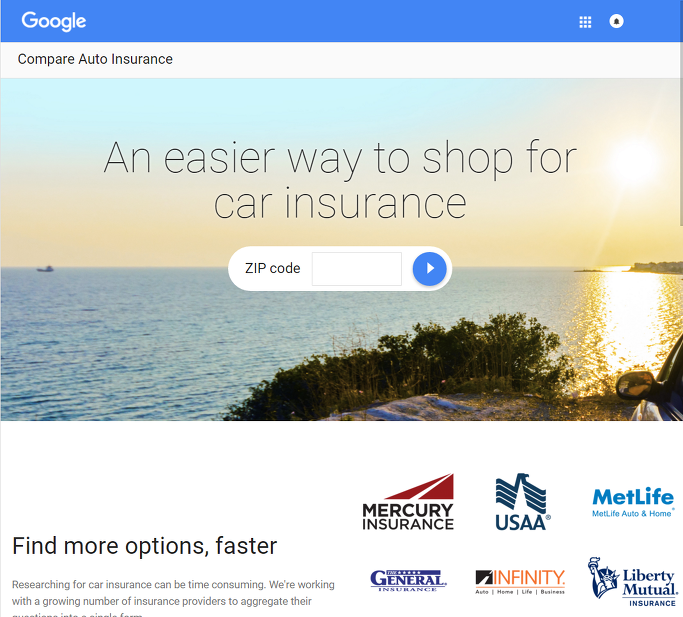Click the car mirror in hero image
683x617 pixels.
pyautogui.click(x=636, y=385)
